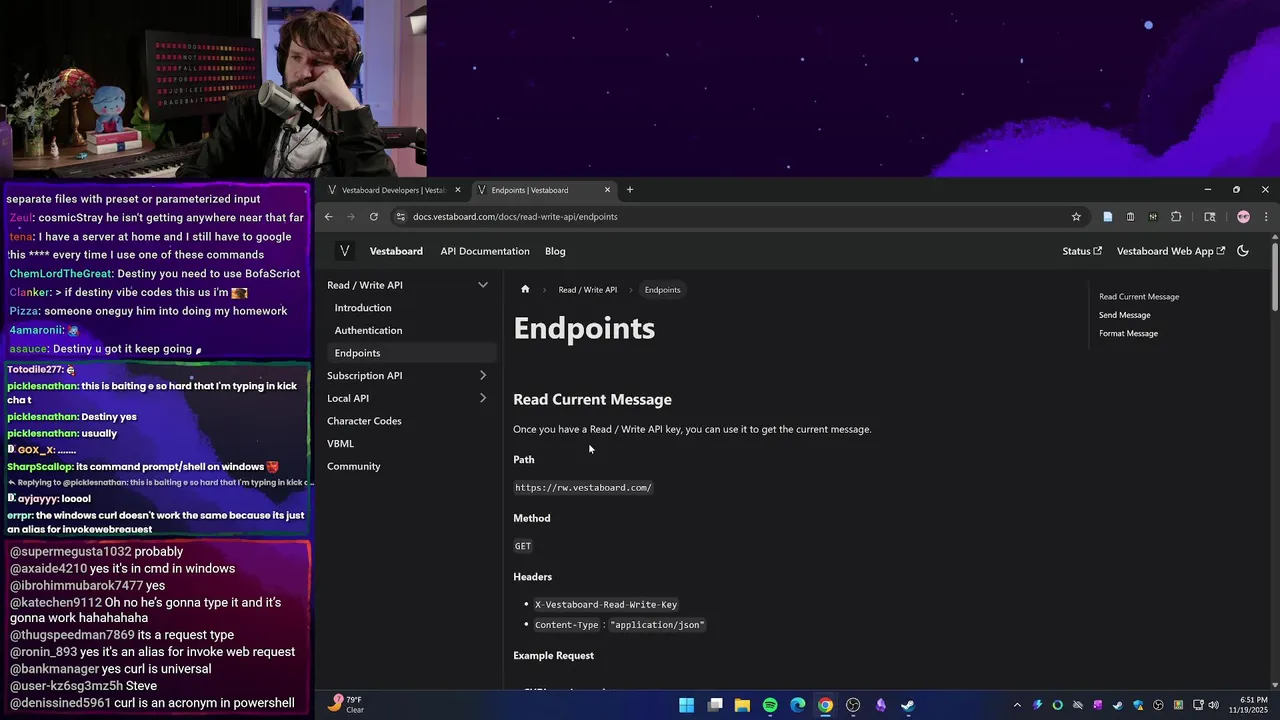
Task: Open the Chrome extensions puzzle icon
Action: (x=1176, y=216)
